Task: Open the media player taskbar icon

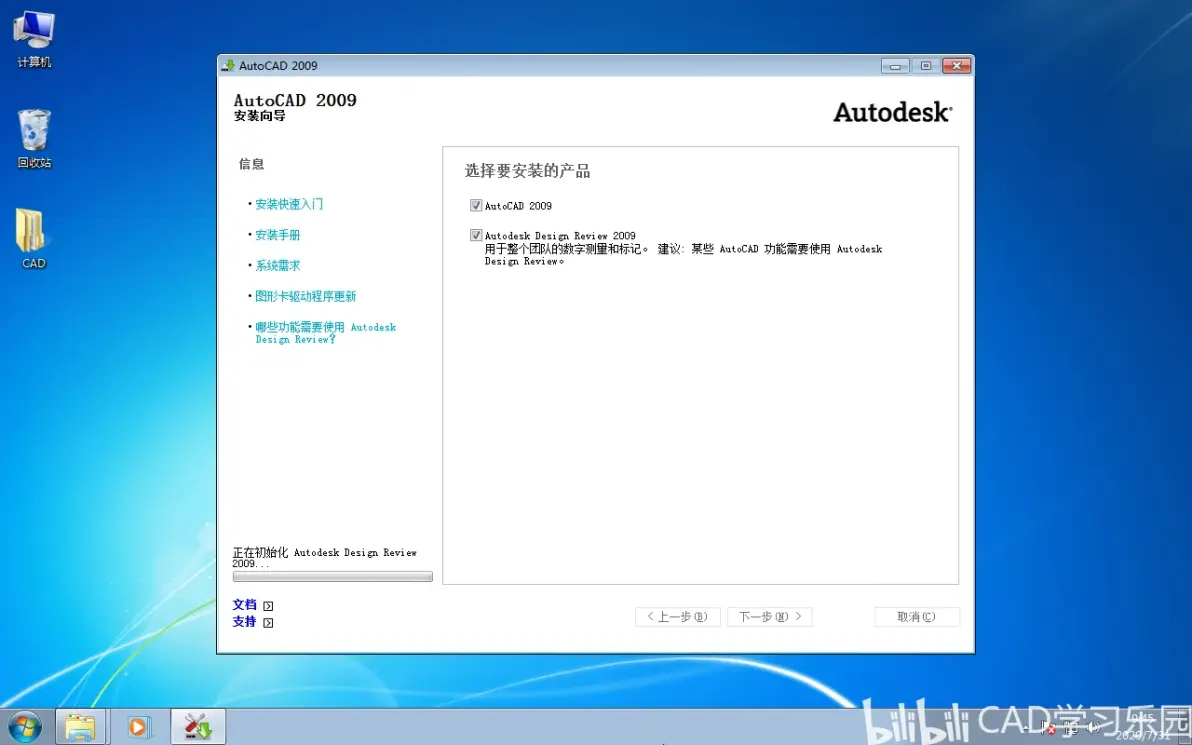Action: [x=139, y=728]
